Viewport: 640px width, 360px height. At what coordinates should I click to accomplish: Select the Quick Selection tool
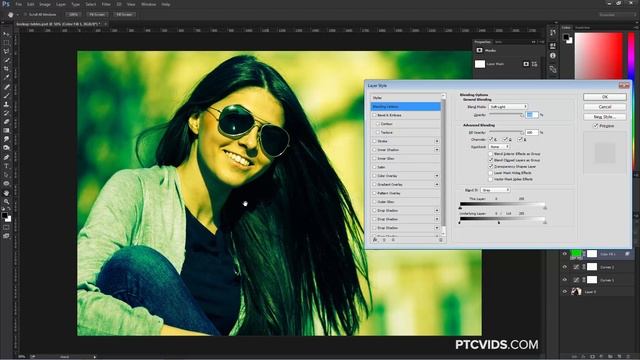click(x=6, y=60)
